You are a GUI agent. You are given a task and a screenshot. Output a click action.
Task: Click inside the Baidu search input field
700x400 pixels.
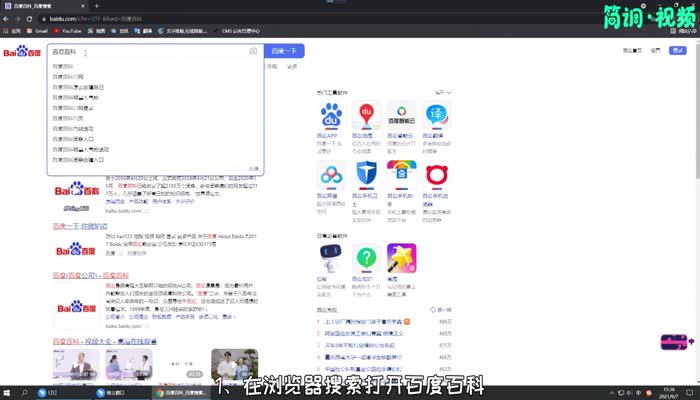tap(150, 51)
